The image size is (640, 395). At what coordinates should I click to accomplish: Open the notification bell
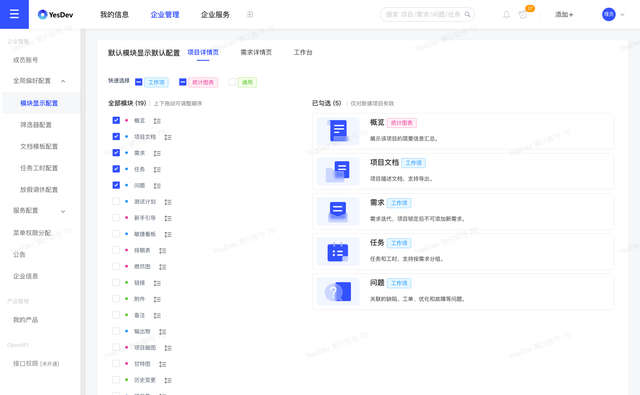506,15
